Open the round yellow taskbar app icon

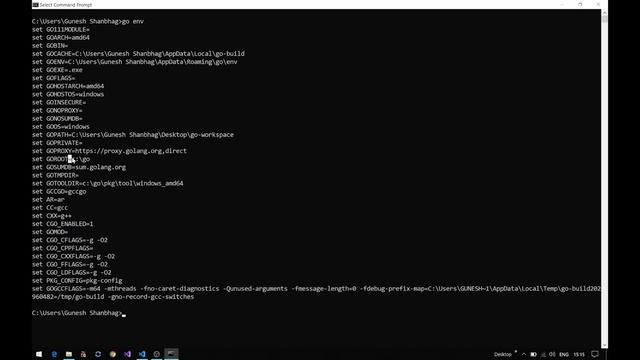(113, 354)
